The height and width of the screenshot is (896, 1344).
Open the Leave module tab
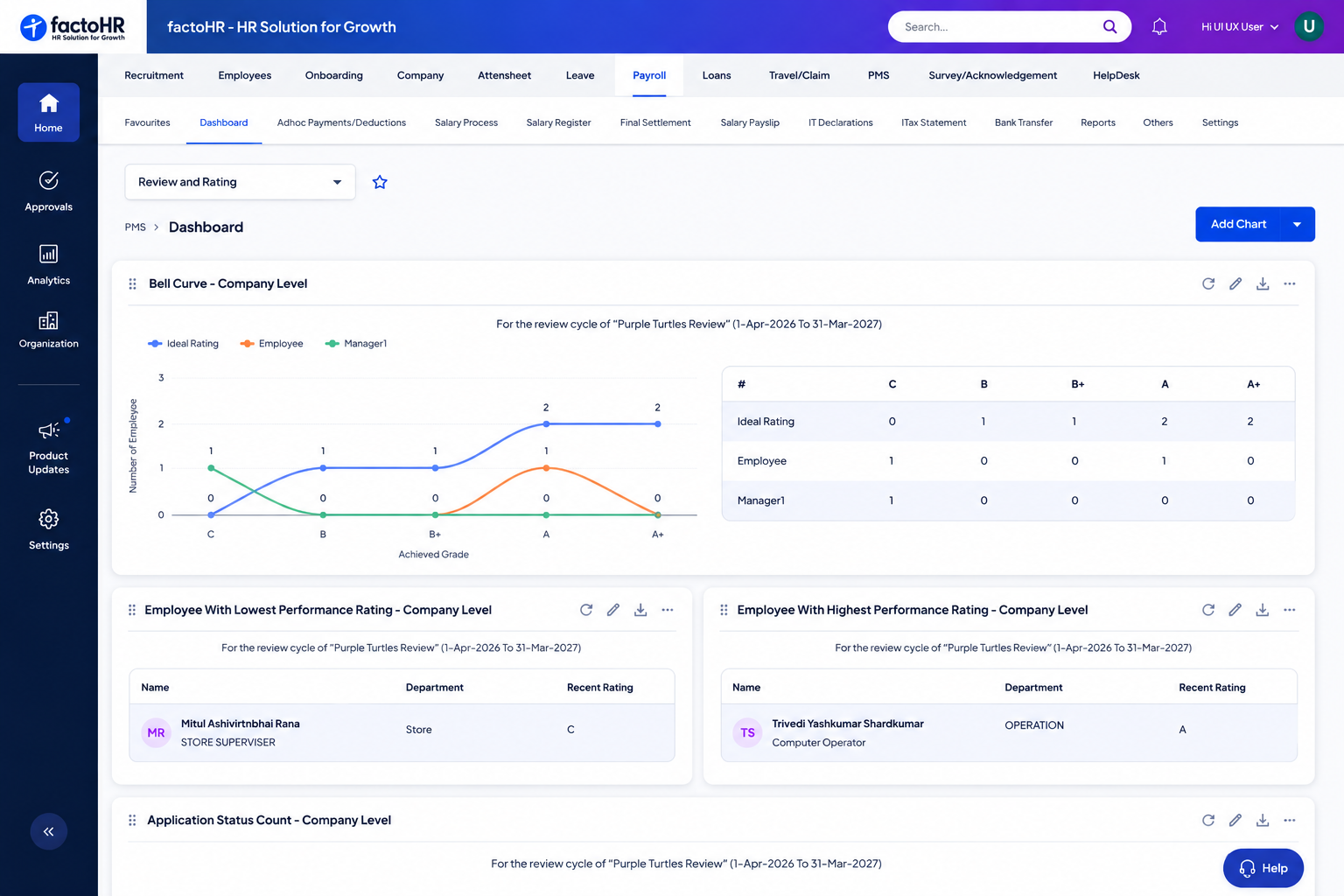point(580,75)
